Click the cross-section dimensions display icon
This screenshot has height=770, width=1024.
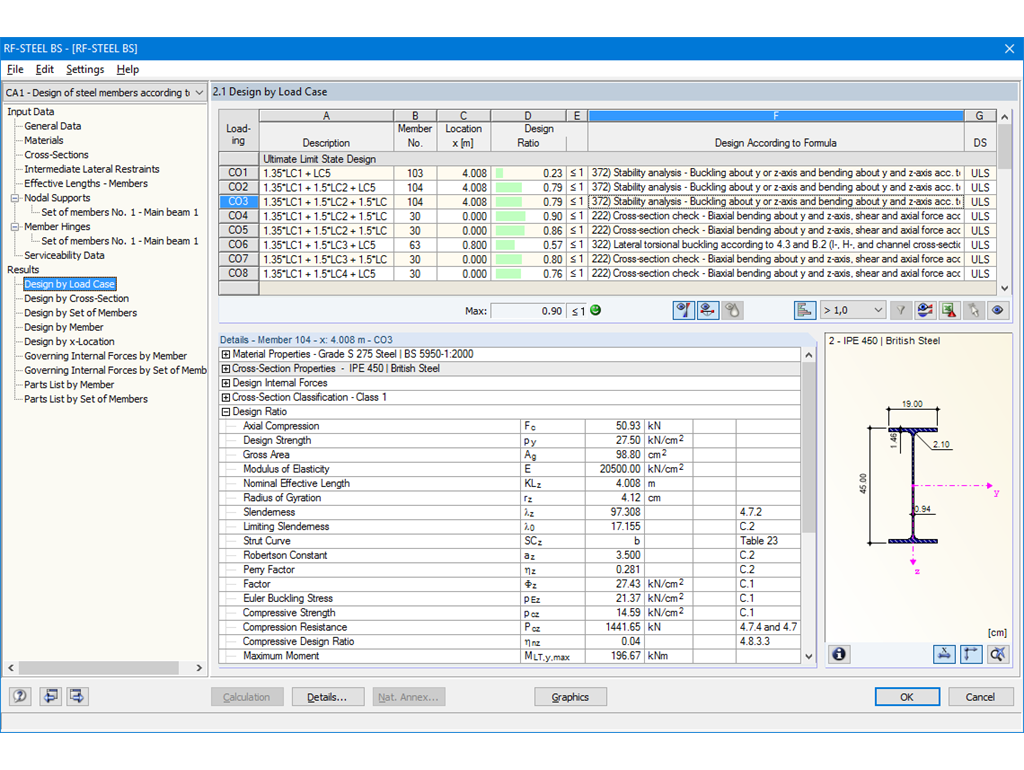(944, 654)
